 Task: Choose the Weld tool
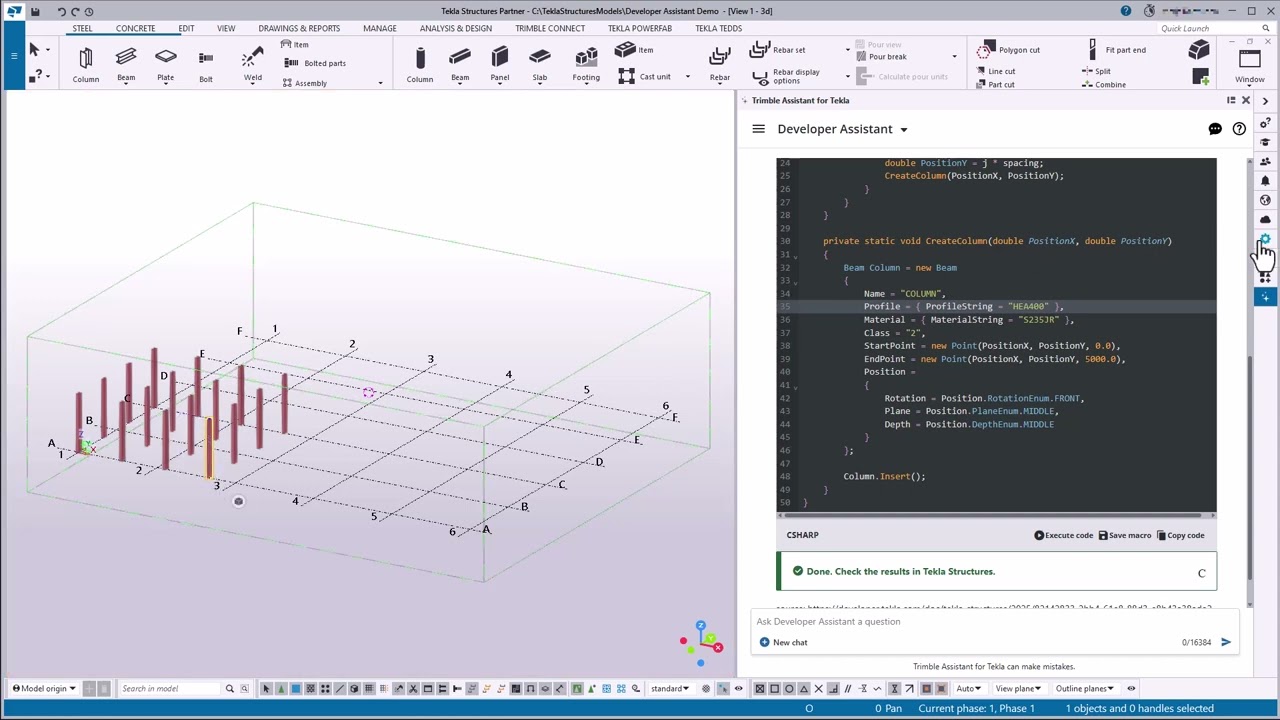[x=252, y=64]
